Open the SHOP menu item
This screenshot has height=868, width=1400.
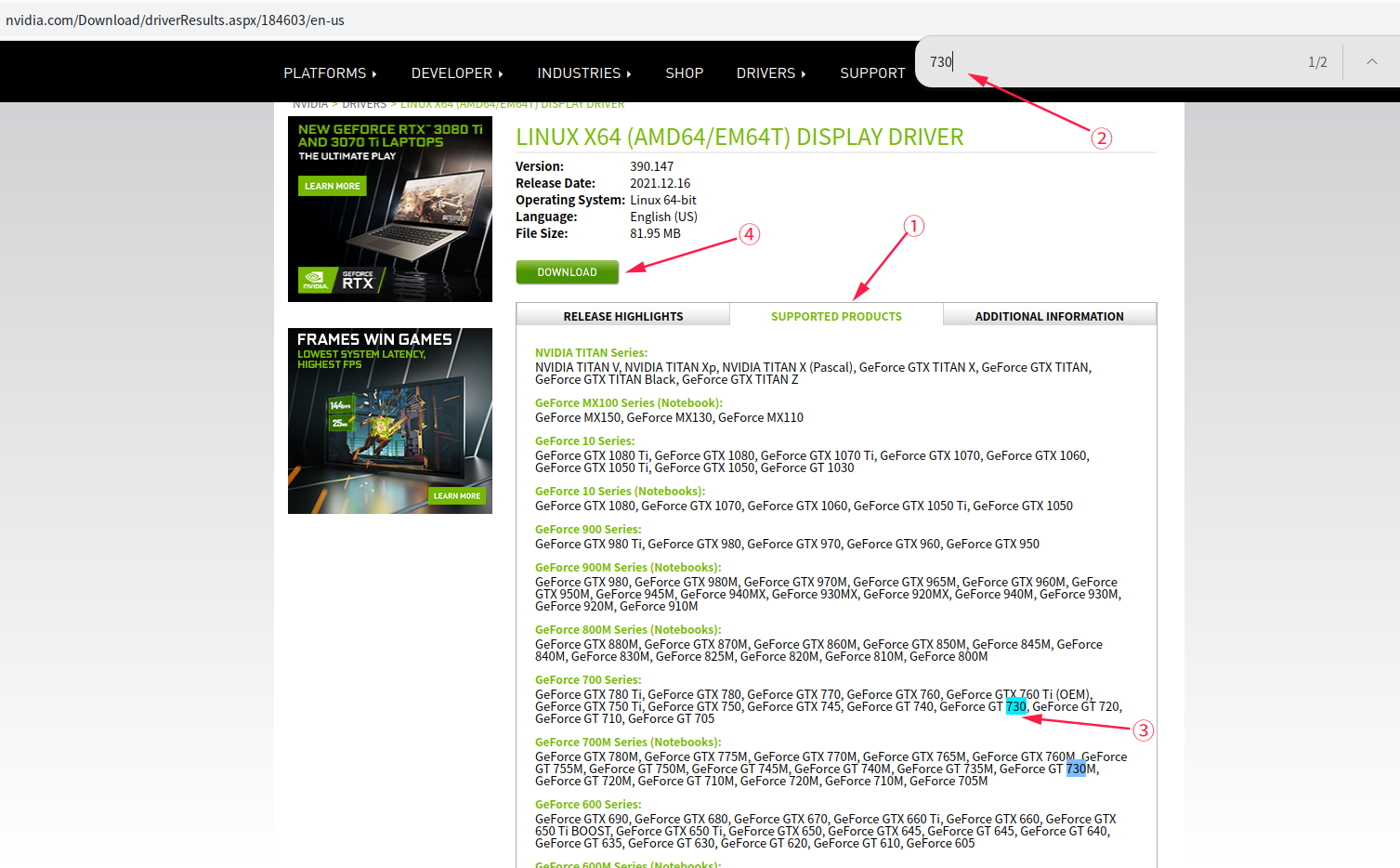point(684,73)
